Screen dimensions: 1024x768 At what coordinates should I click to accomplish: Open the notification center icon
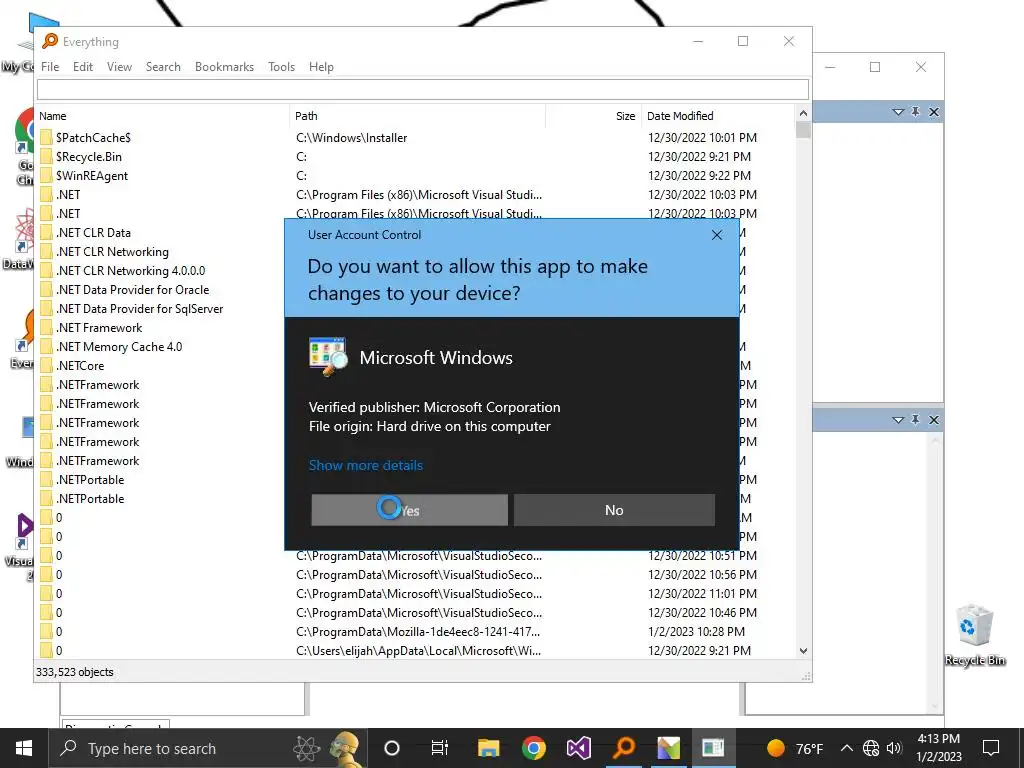coord(991,748)
